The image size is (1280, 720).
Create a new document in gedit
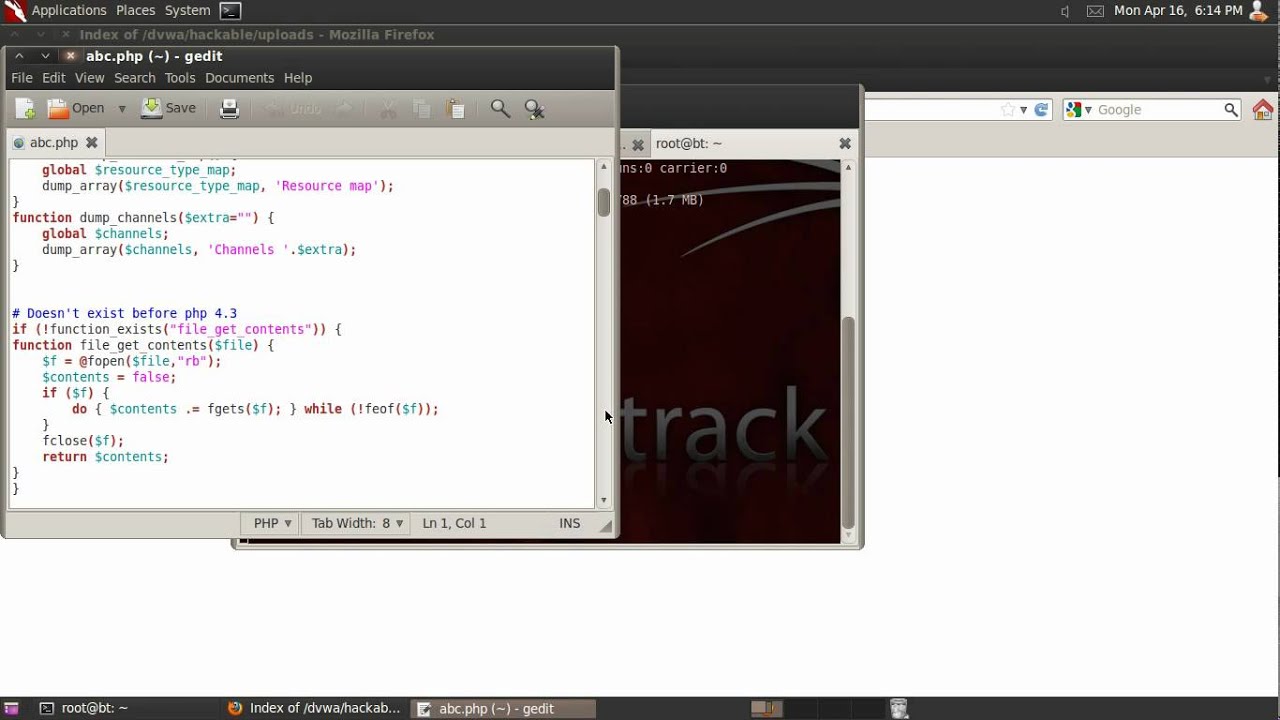[x=25, y=109]
